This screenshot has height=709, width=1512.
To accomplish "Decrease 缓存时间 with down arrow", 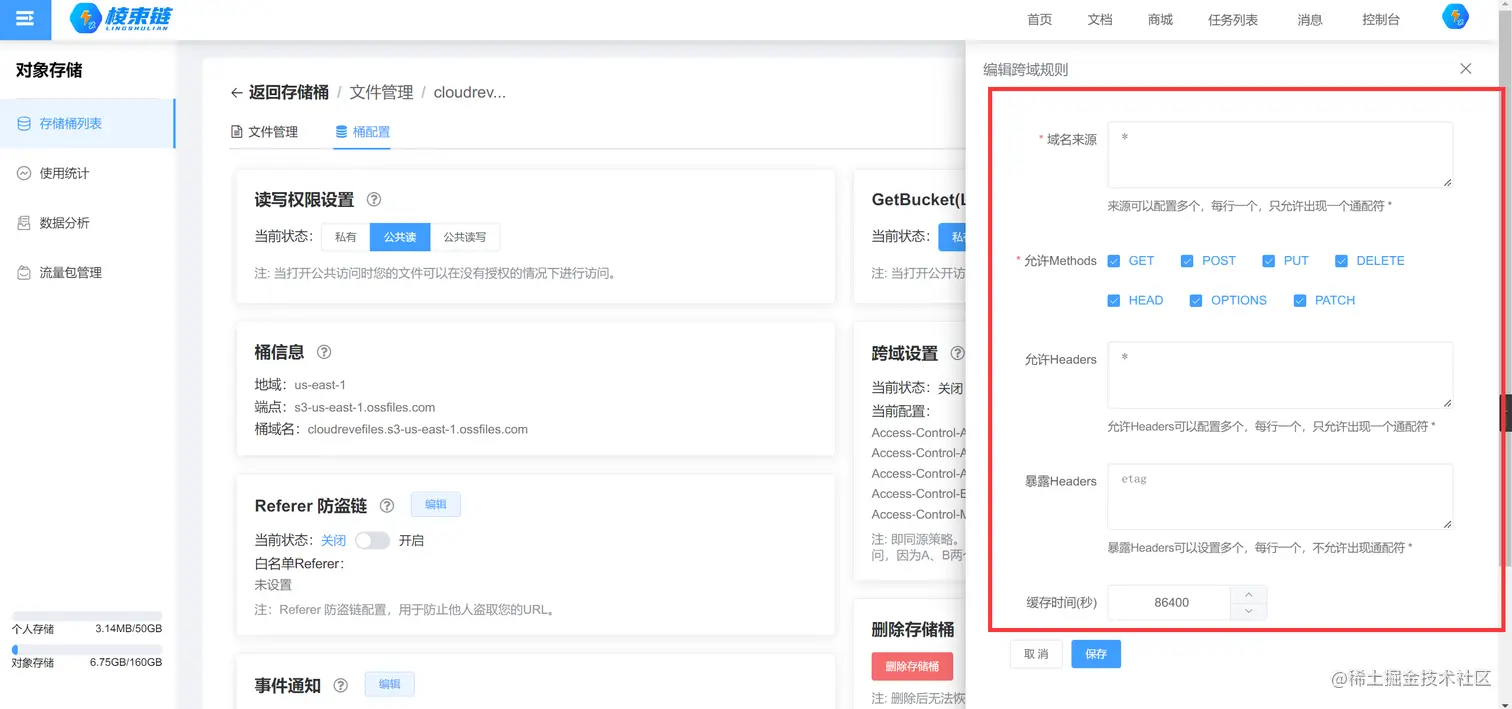I will click(1249, 611).
